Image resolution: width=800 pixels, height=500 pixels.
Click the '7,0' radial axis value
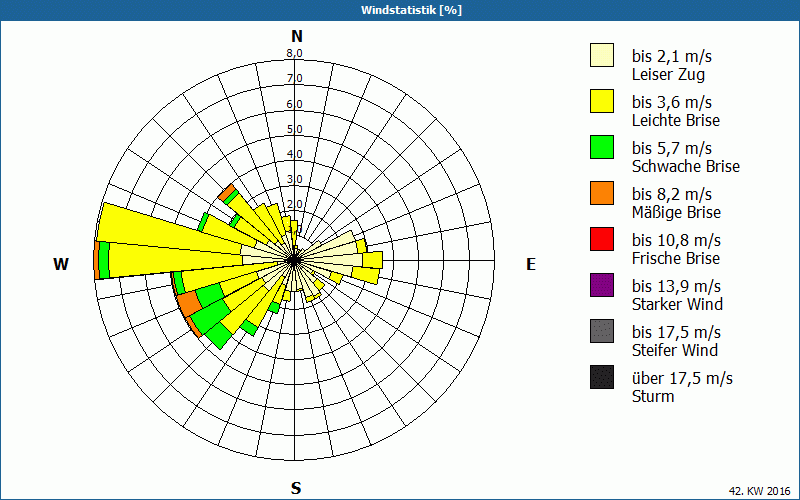pos(294,79)
